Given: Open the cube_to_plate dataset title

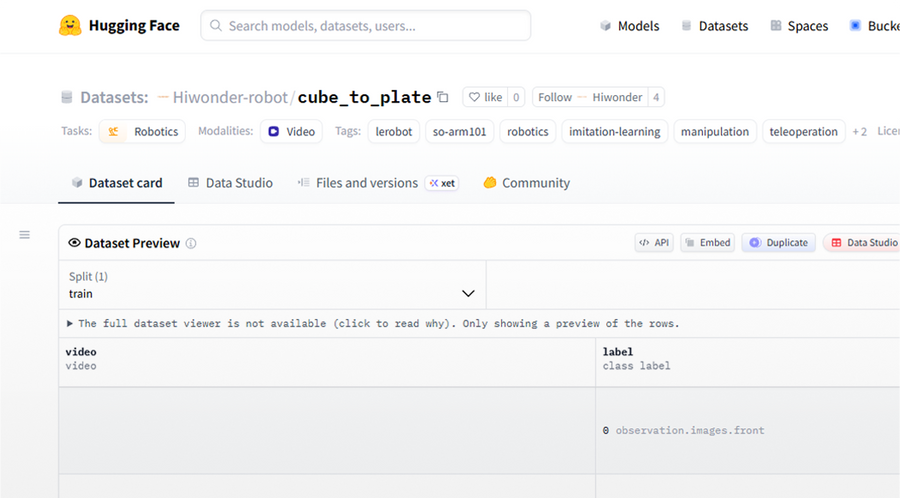Looking at the screenshot, I should pyautogui.click(x=364, y=98).
